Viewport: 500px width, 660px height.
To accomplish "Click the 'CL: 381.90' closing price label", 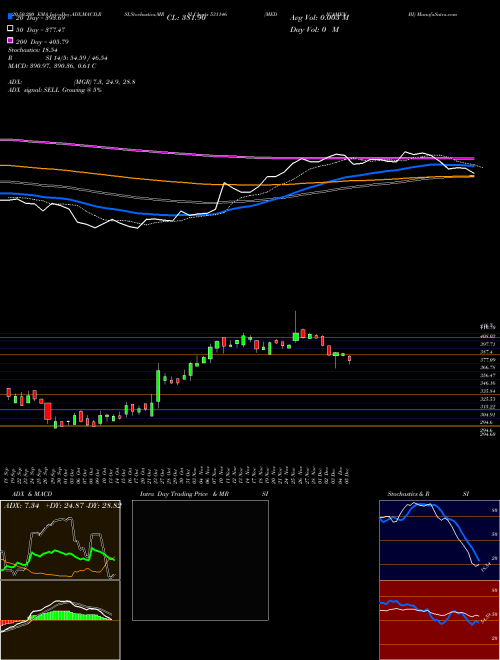I will tap(186, 18).
